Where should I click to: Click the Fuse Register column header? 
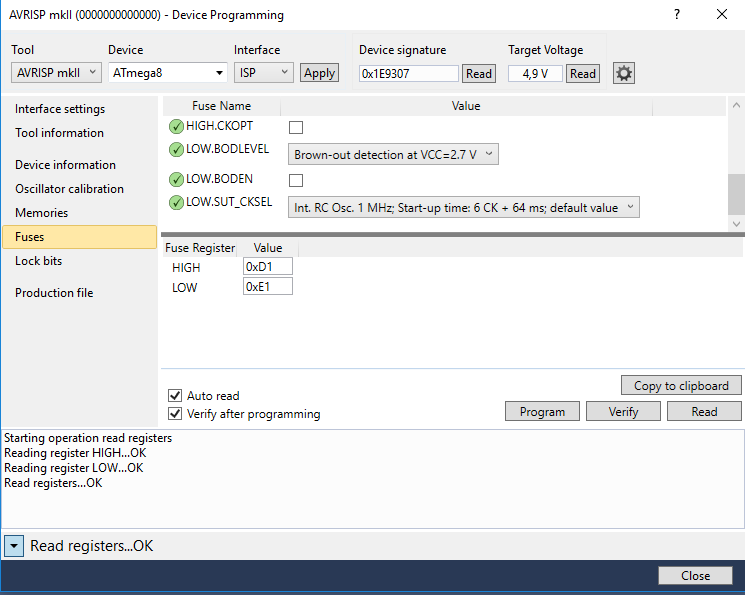(200, 248)
